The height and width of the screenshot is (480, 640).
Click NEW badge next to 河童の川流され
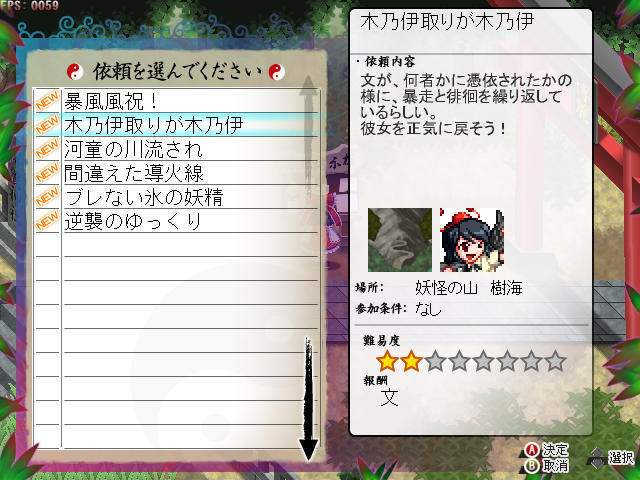[x=47, y=149]
